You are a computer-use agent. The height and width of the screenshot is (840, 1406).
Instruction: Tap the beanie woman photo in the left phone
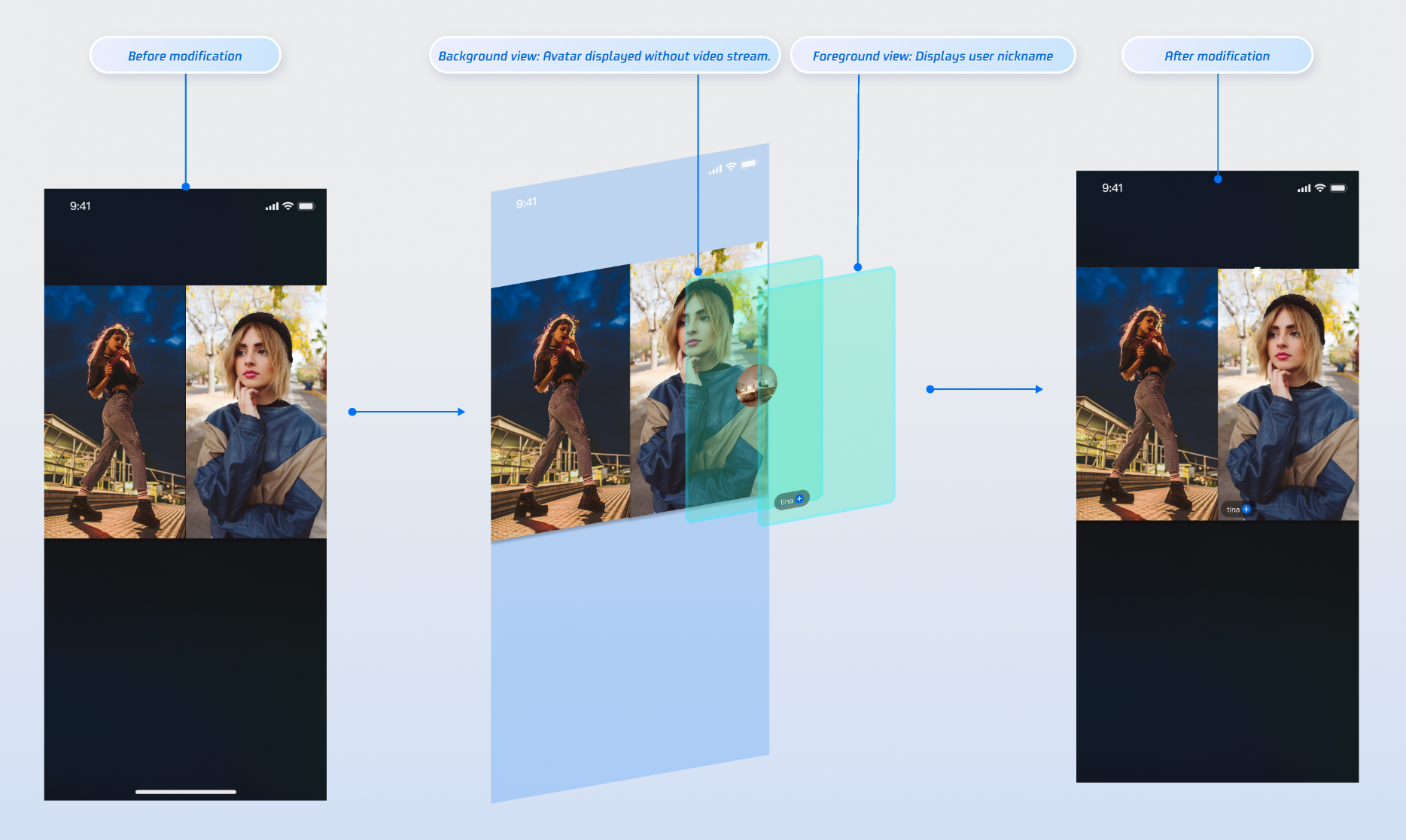[x=256, y=412]
